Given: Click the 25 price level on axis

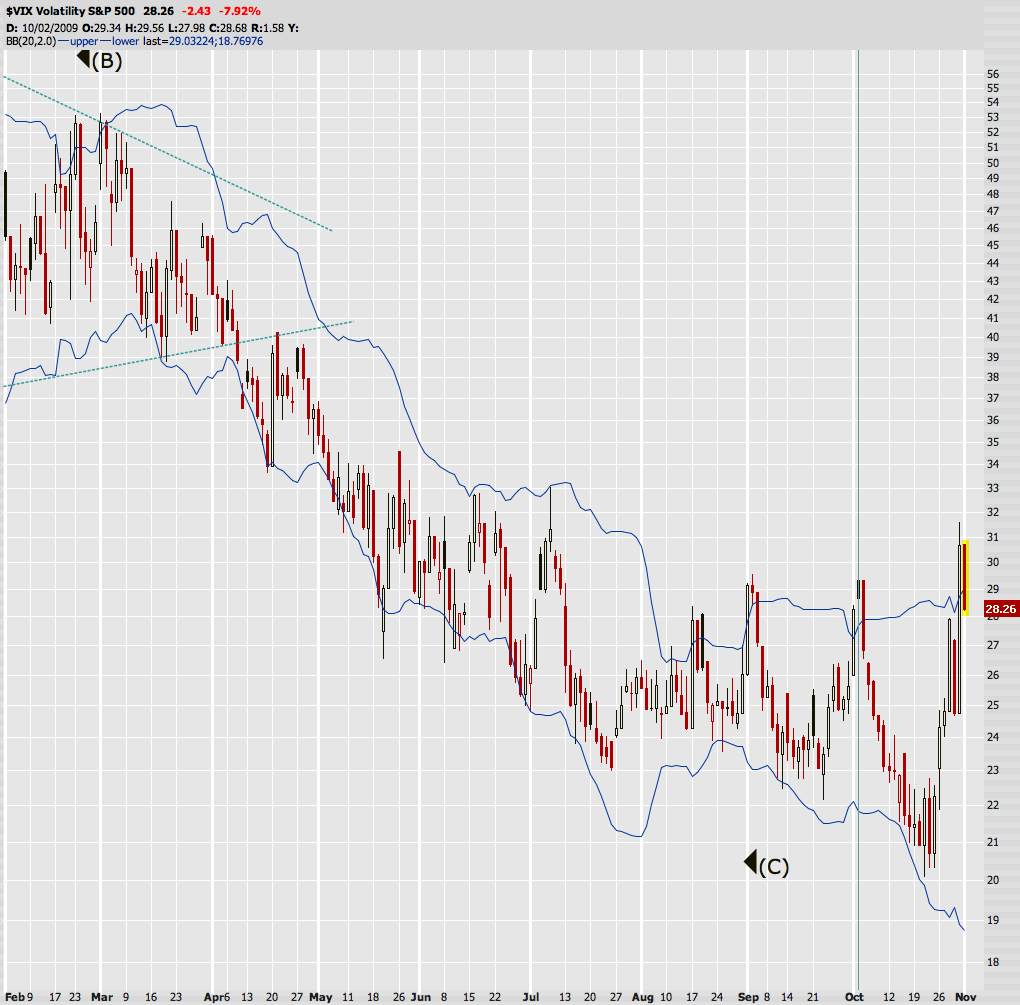Looking at the screenshot, I should pos(993,705).
